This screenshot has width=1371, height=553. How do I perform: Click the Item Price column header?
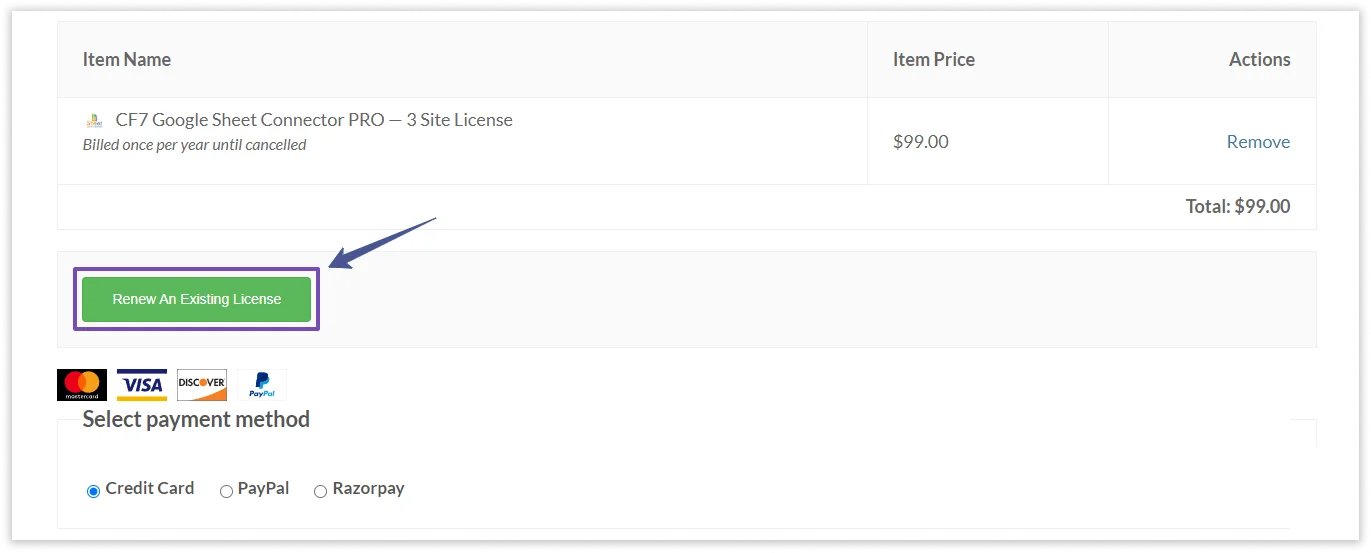point(933,60)
